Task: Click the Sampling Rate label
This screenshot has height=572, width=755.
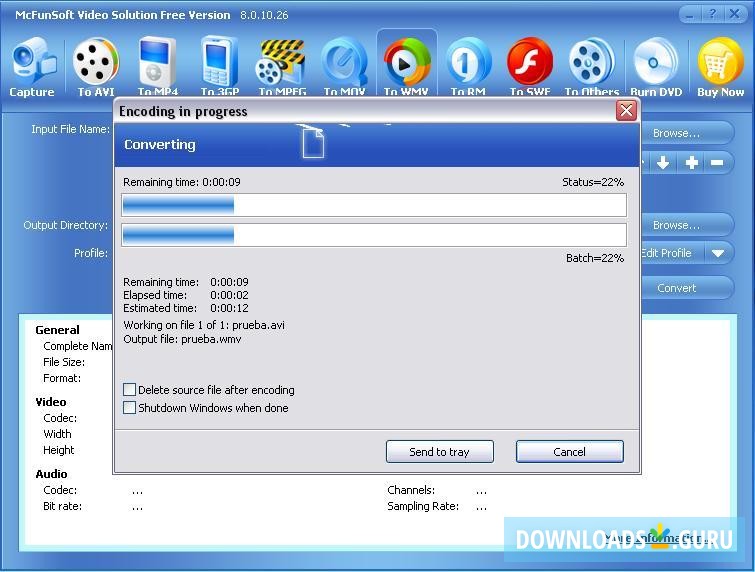Action: coord(423,506)
